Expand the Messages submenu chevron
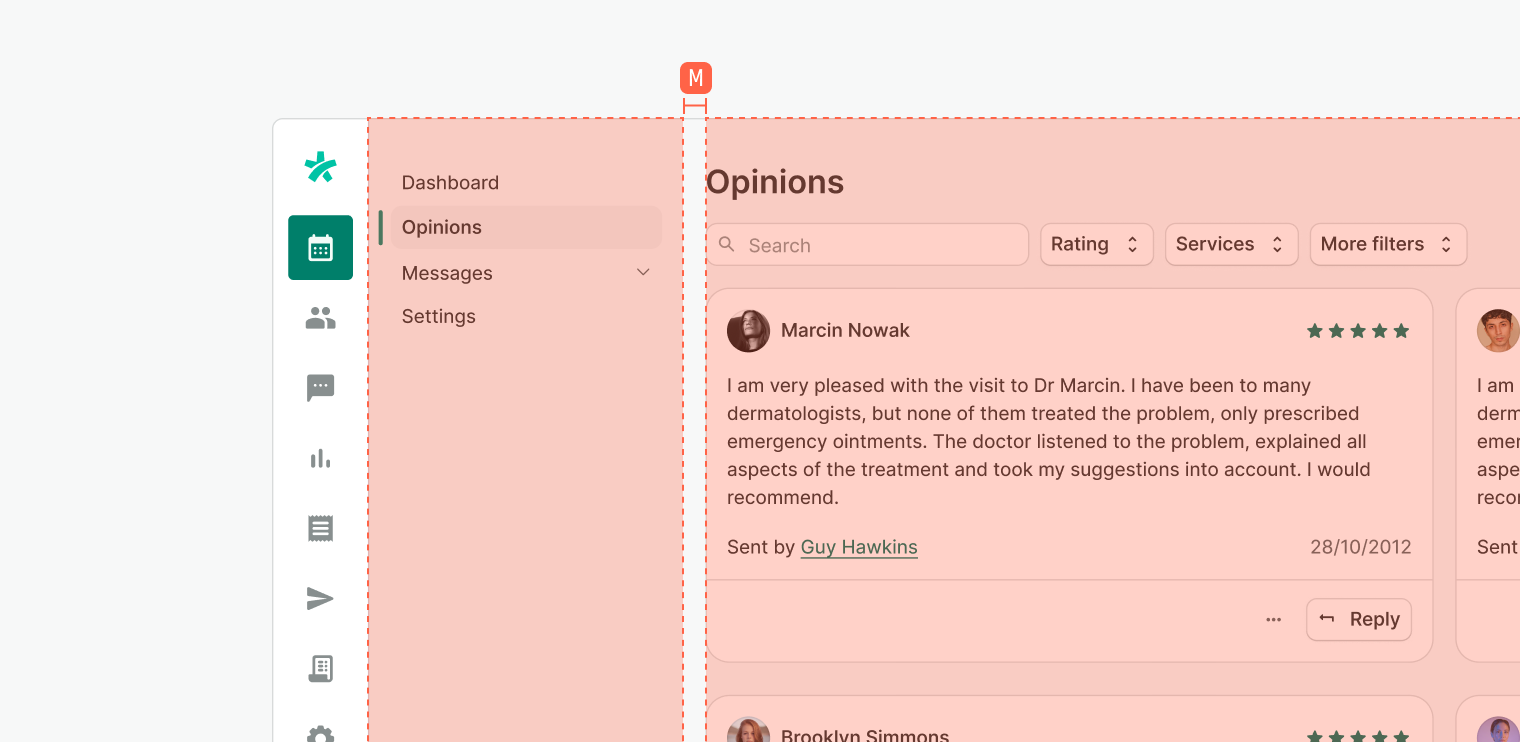 click(643, 272)
